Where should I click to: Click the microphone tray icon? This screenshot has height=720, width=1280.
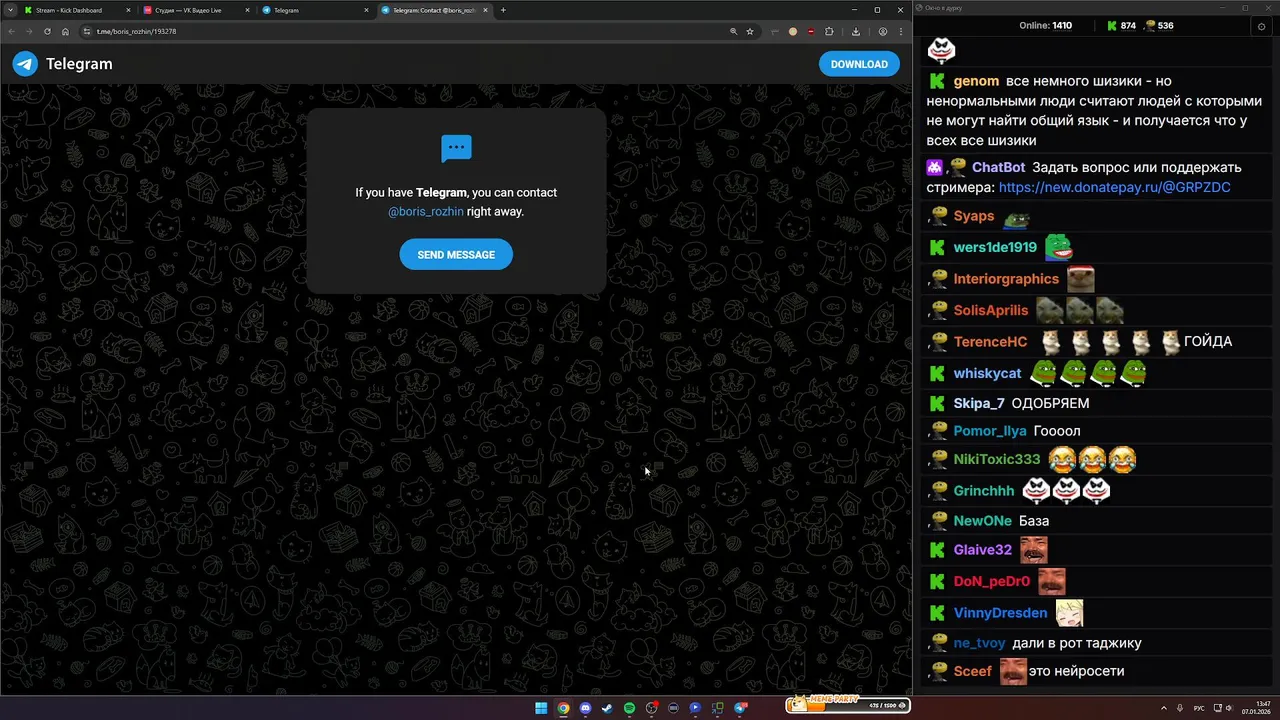pyautogui.click(x=1180, y=708)
